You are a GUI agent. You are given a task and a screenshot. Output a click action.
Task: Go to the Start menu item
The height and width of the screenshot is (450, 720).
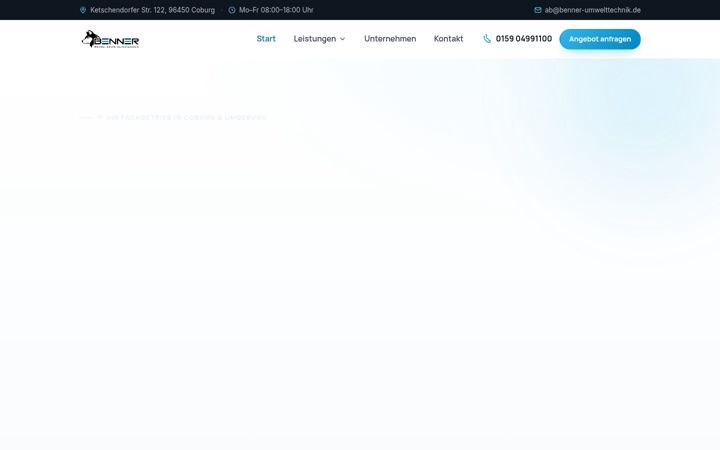click(x=266, y=39)
